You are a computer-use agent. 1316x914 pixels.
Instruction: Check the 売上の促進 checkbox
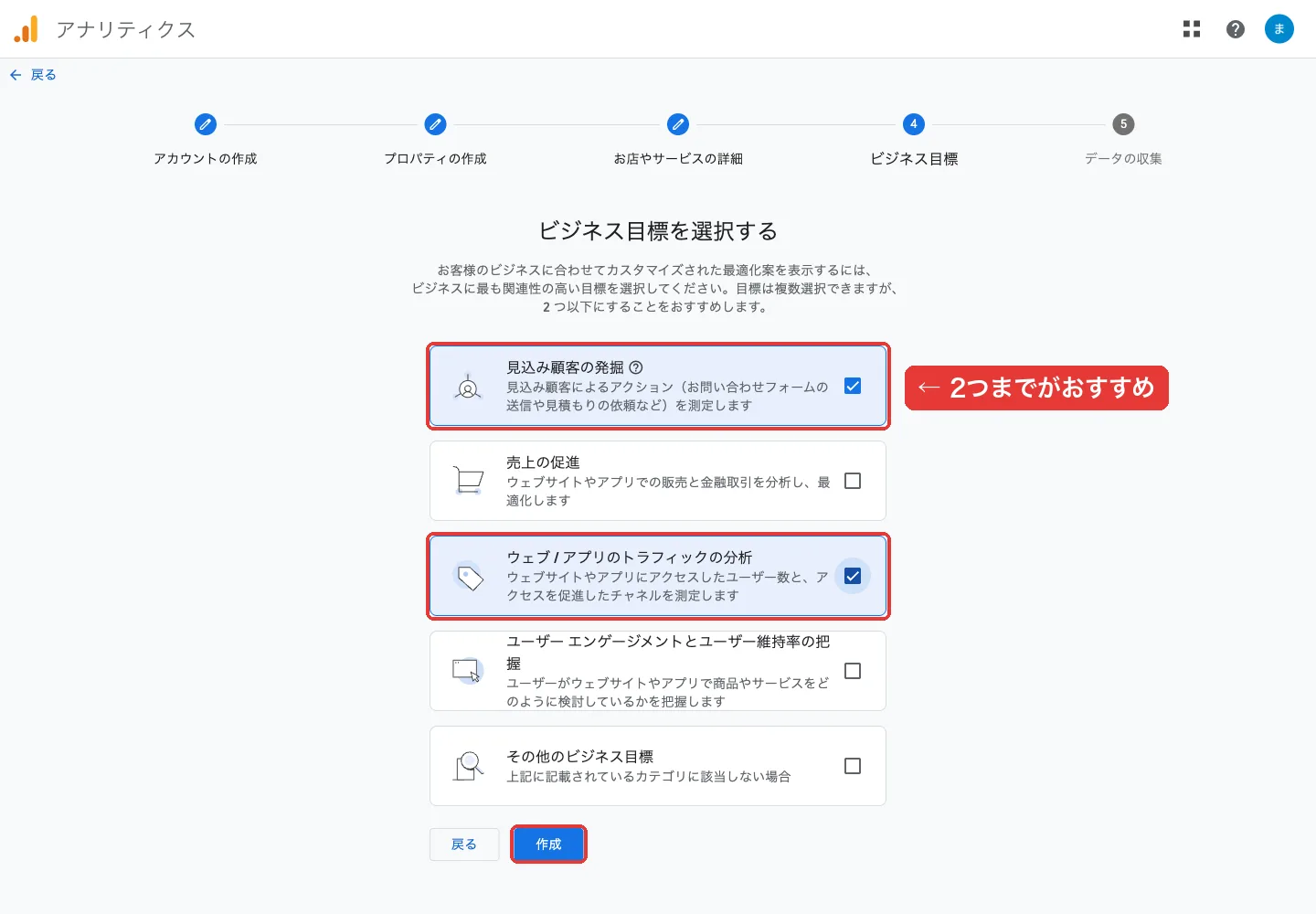tap(853, 481)
